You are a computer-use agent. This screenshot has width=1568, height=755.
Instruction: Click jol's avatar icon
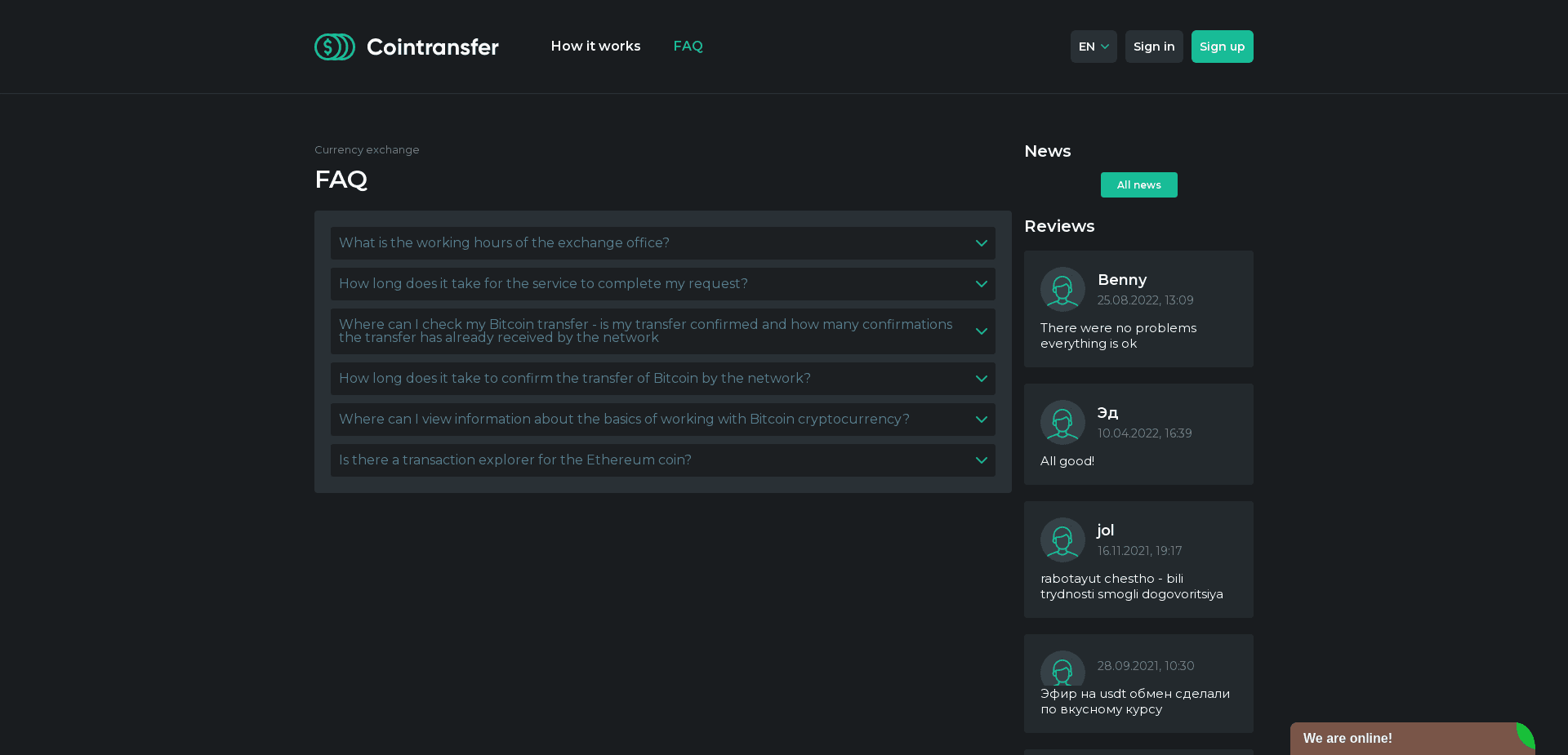(x=1062, y=540)
